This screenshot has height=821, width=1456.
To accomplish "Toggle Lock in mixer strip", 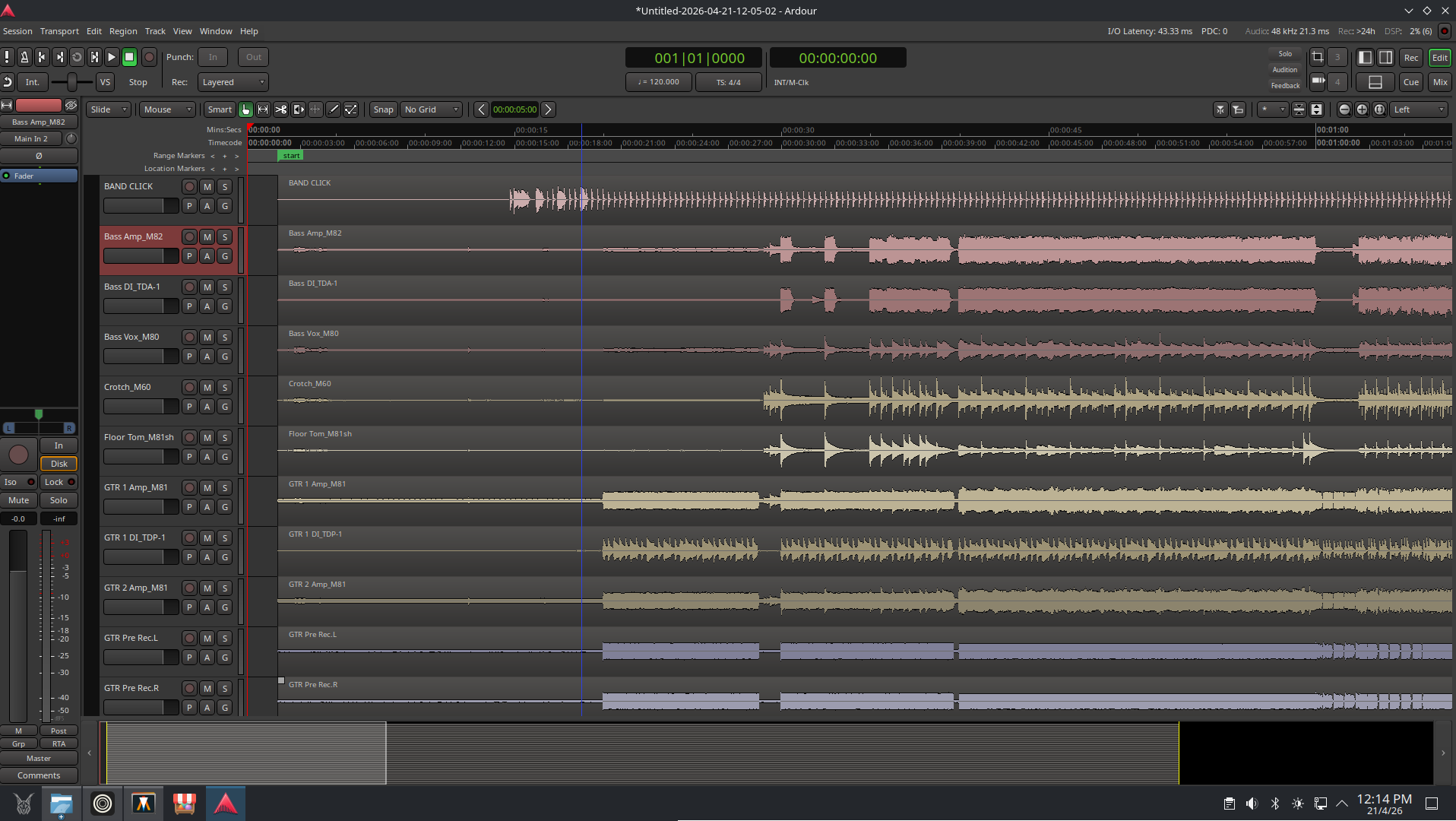I will [x=59, y=482].
